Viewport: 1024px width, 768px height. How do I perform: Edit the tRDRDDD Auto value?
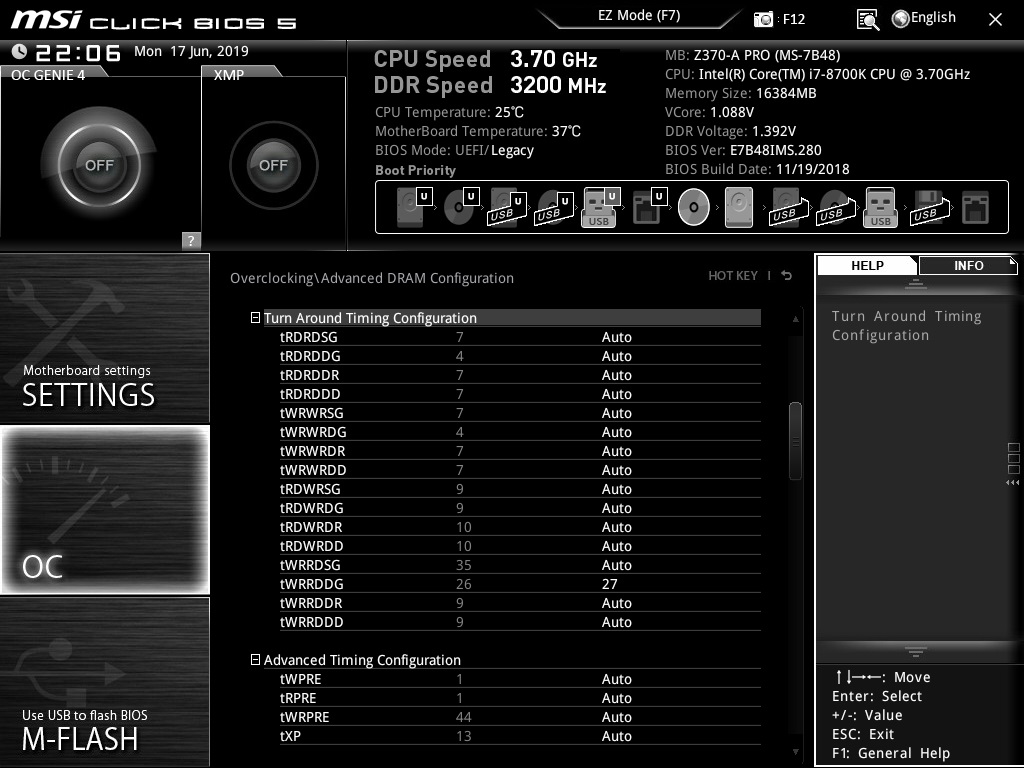(x=616, y=394)
